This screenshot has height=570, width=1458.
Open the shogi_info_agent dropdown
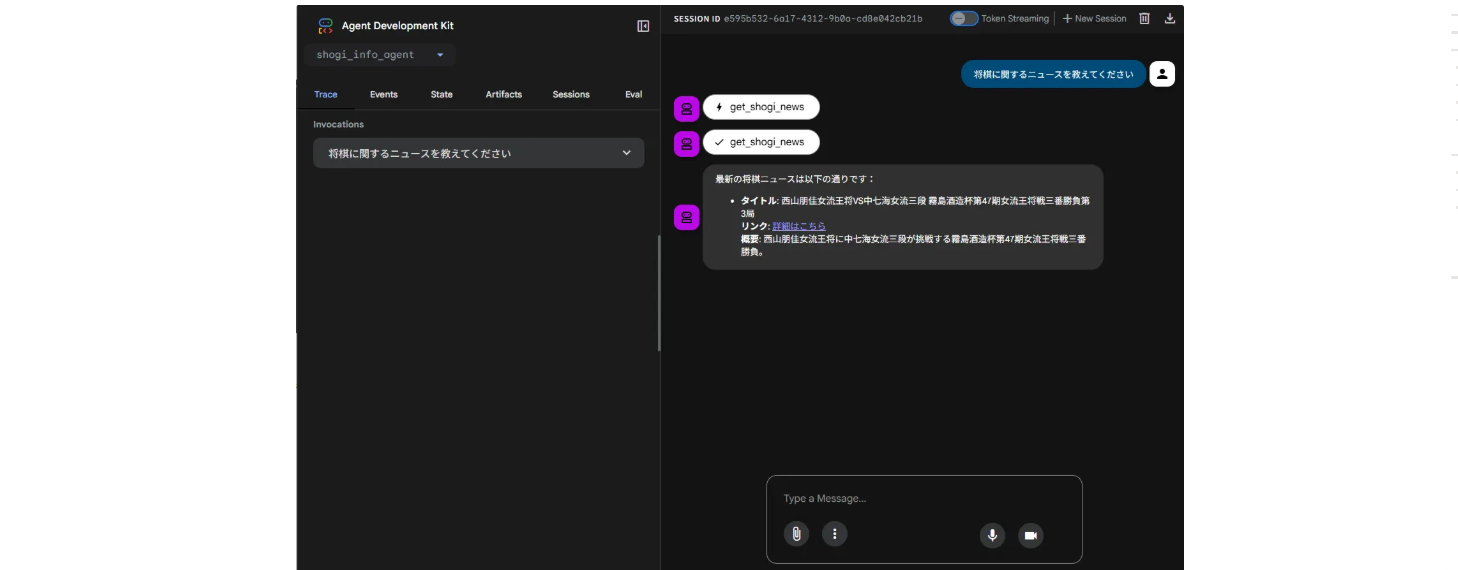tap(380, 55)
